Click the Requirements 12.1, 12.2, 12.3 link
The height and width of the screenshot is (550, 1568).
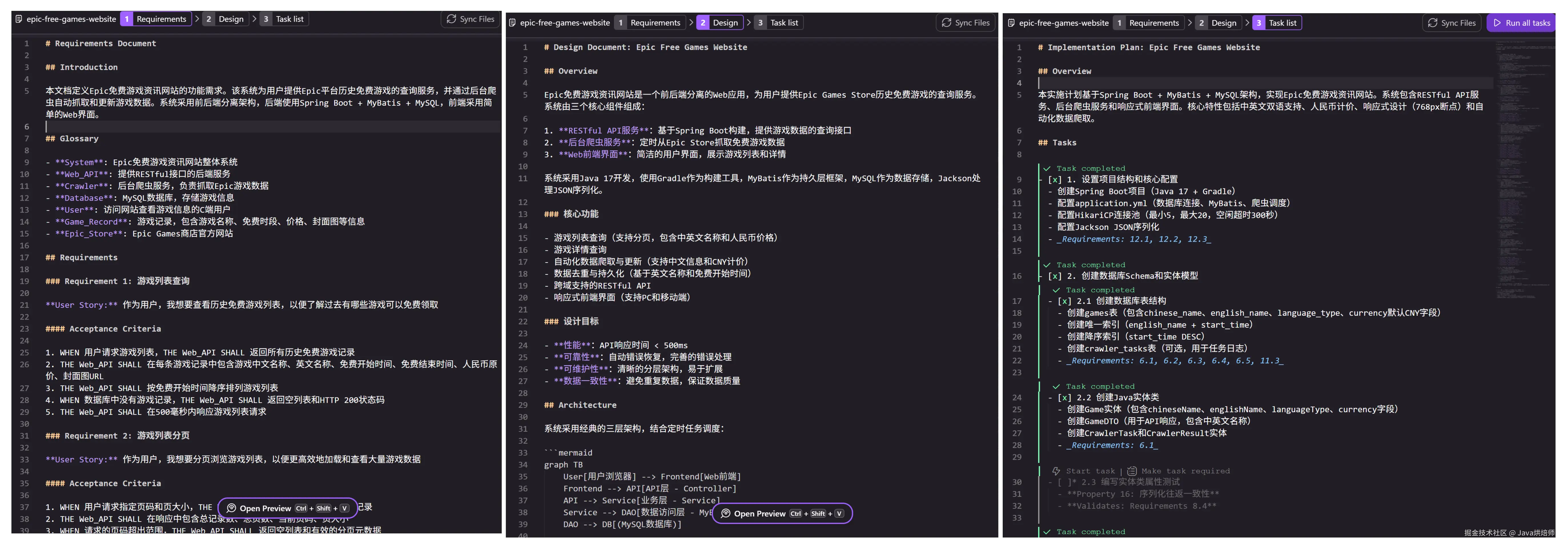1134,239
